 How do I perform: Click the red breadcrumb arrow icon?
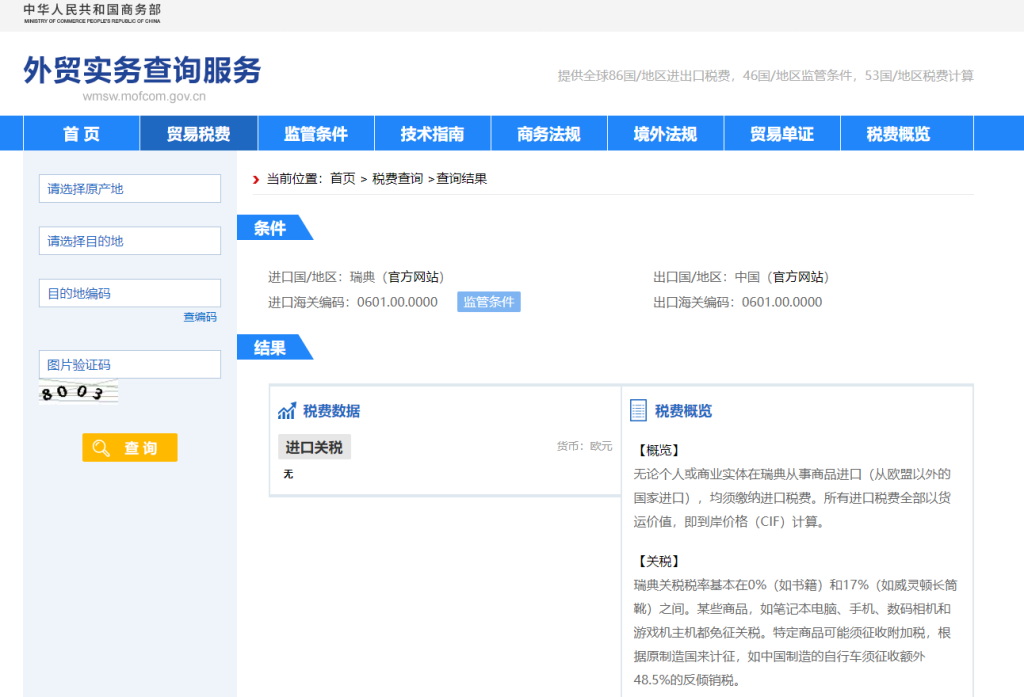[x=256, y=179]
